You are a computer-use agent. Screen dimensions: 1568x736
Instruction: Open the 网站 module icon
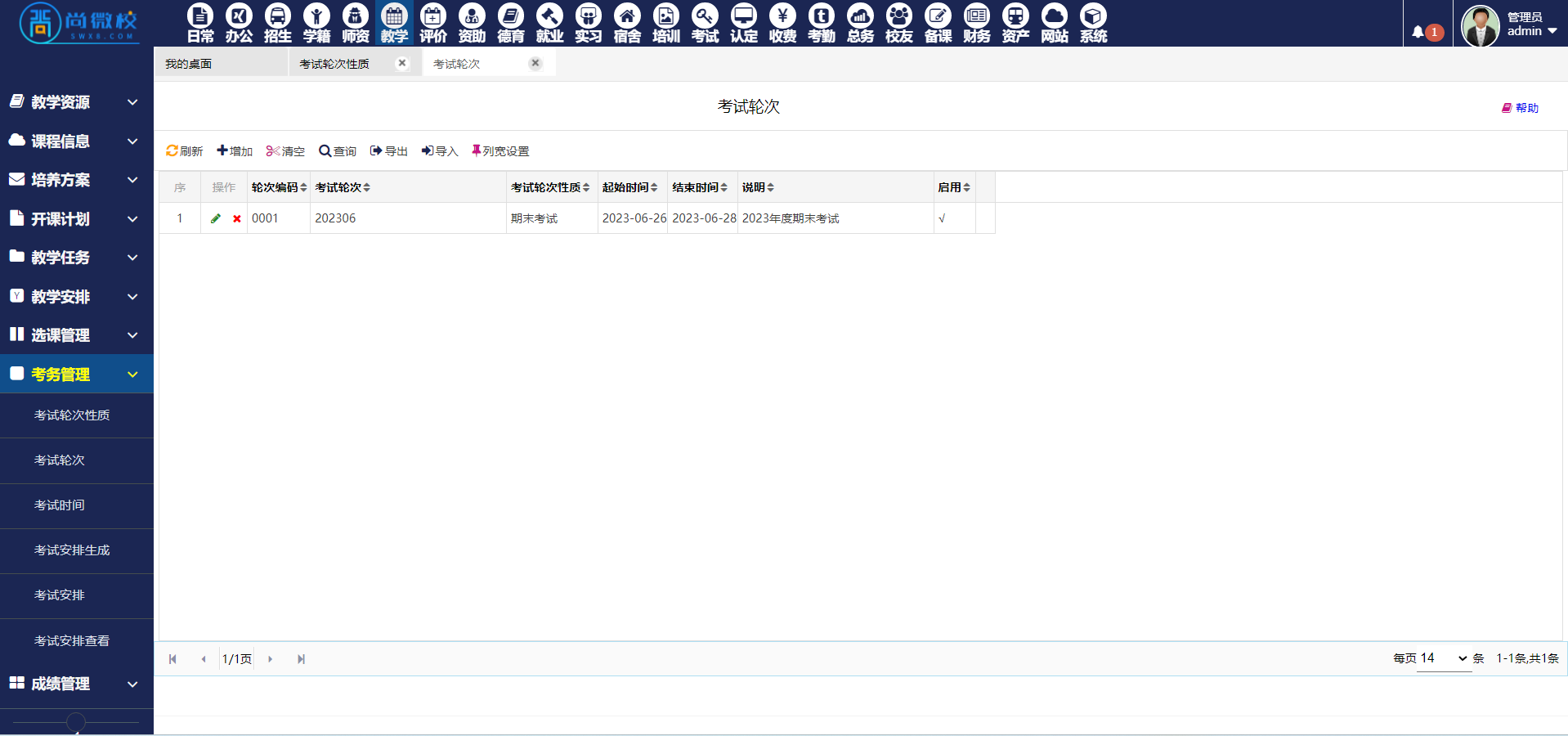click(x=1055, y=23)
